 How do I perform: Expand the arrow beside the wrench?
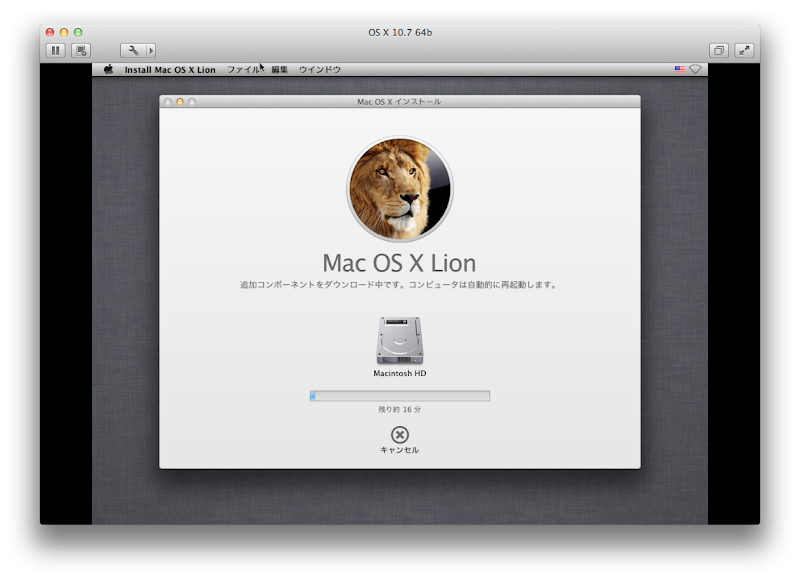click(151, 51)
